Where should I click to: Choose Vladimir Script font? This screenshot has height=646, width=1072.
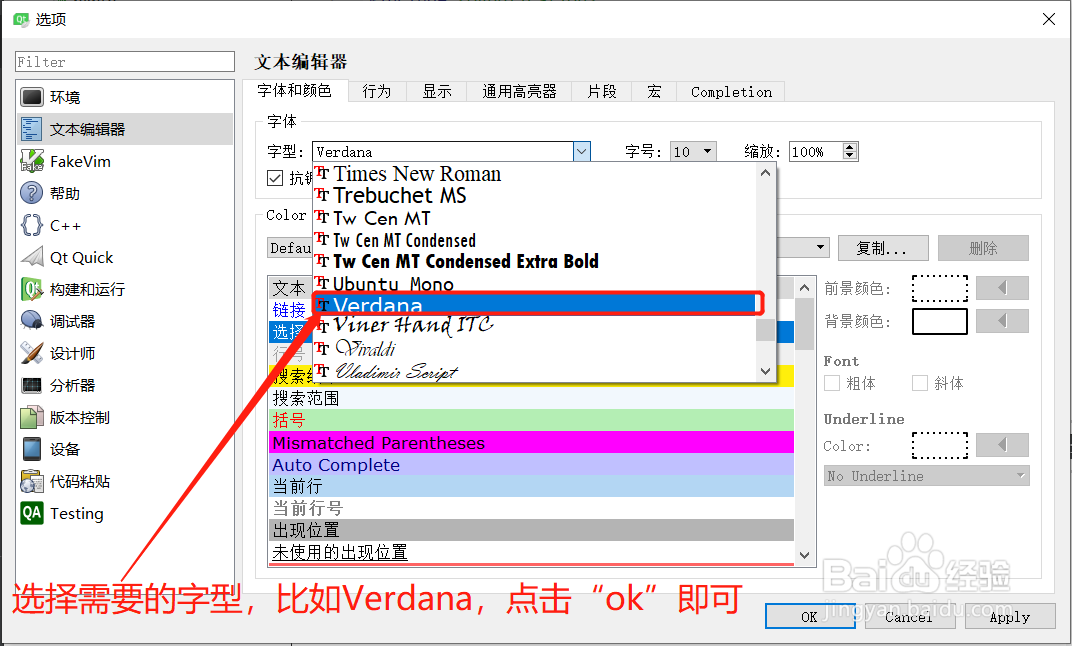pyautogui.click(x=535, y=371)
